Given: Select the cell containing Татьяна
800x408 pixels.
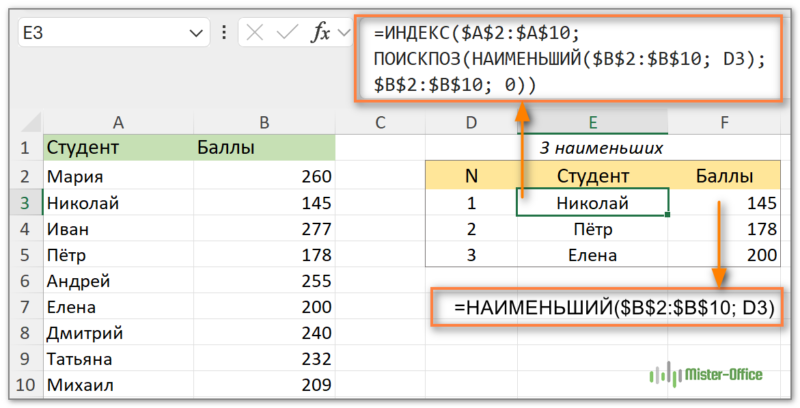Looking at the screenshot, I should pyautogui.click(x=118, y=359).
